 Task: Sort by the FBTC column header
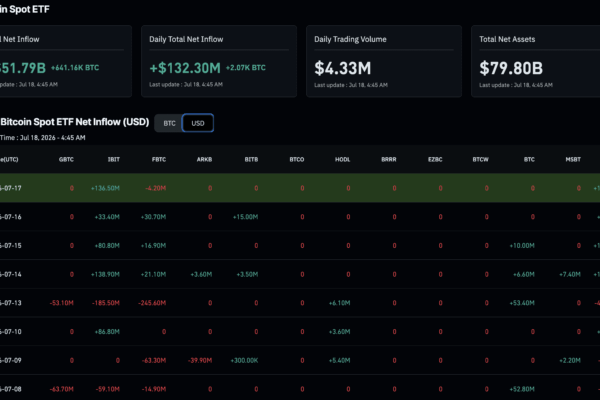(159, 159)
